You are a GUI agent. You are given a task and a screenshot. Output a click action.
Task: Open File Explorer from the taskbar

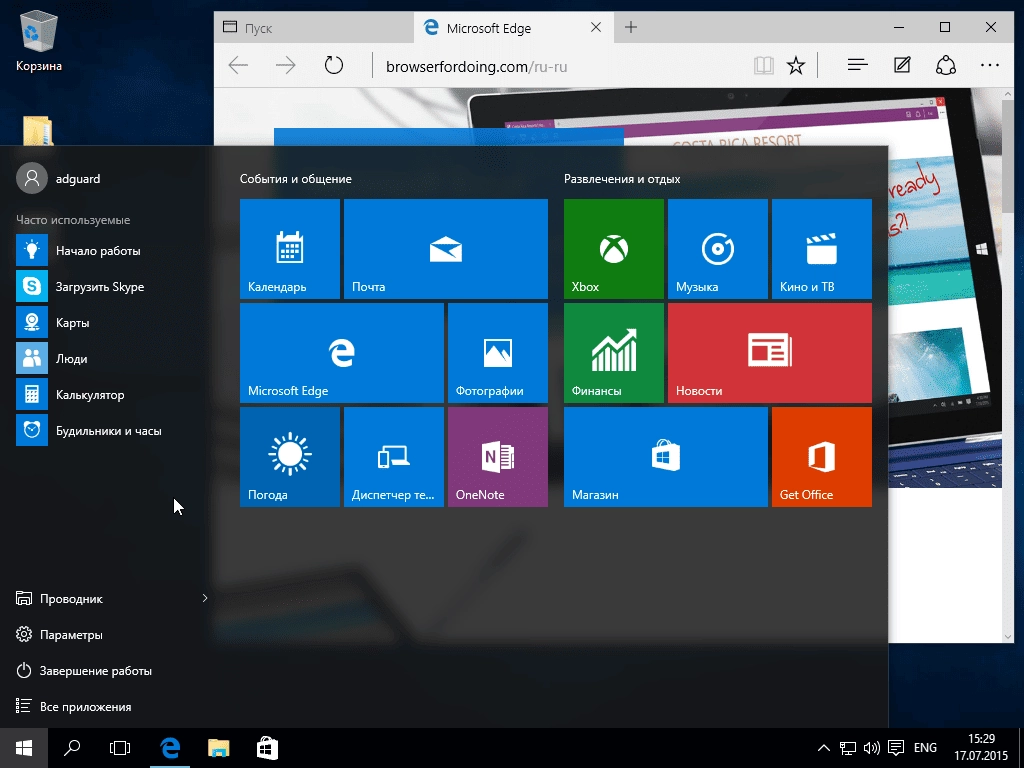point(219,748)
